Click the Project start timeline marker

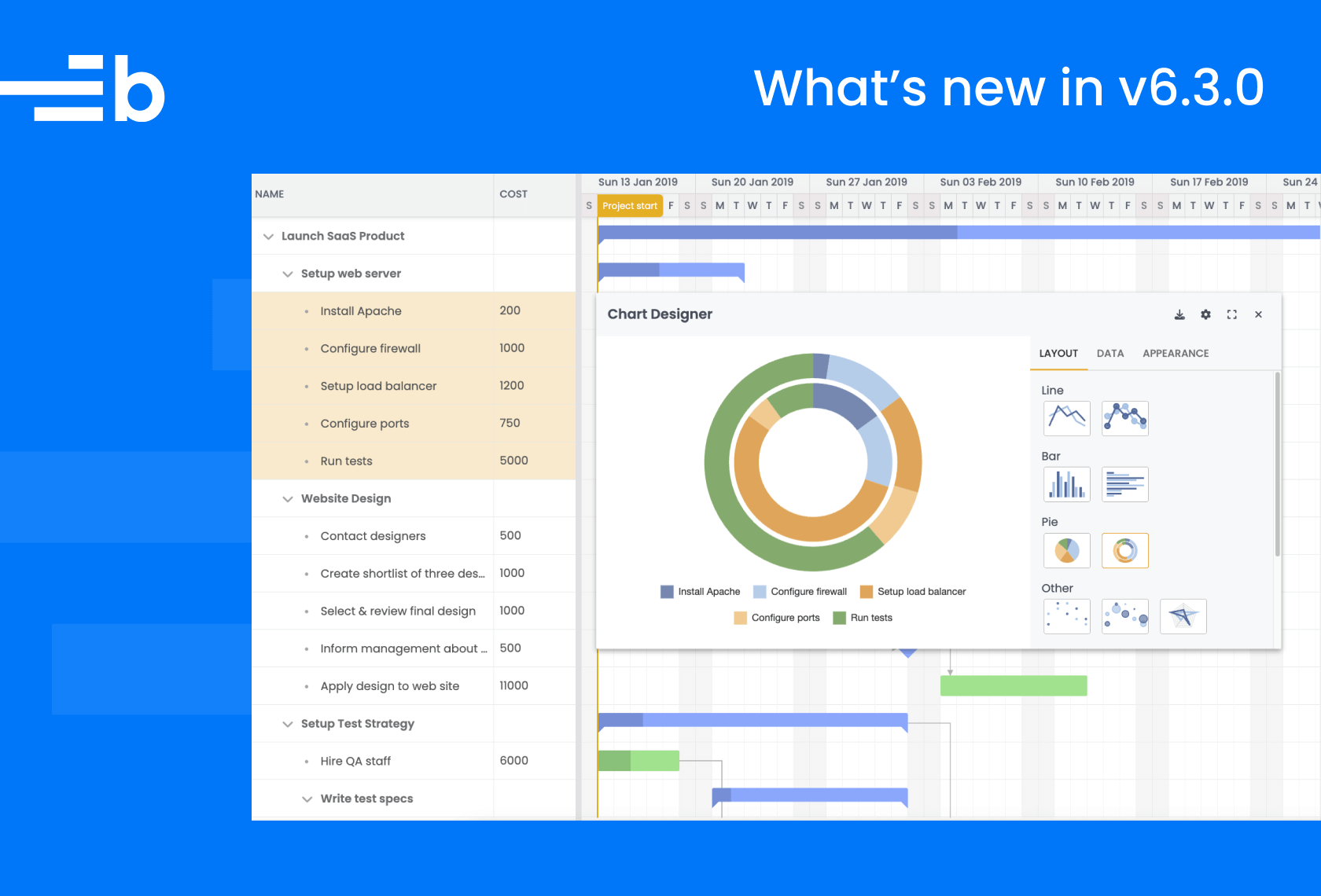pos(630,206)
